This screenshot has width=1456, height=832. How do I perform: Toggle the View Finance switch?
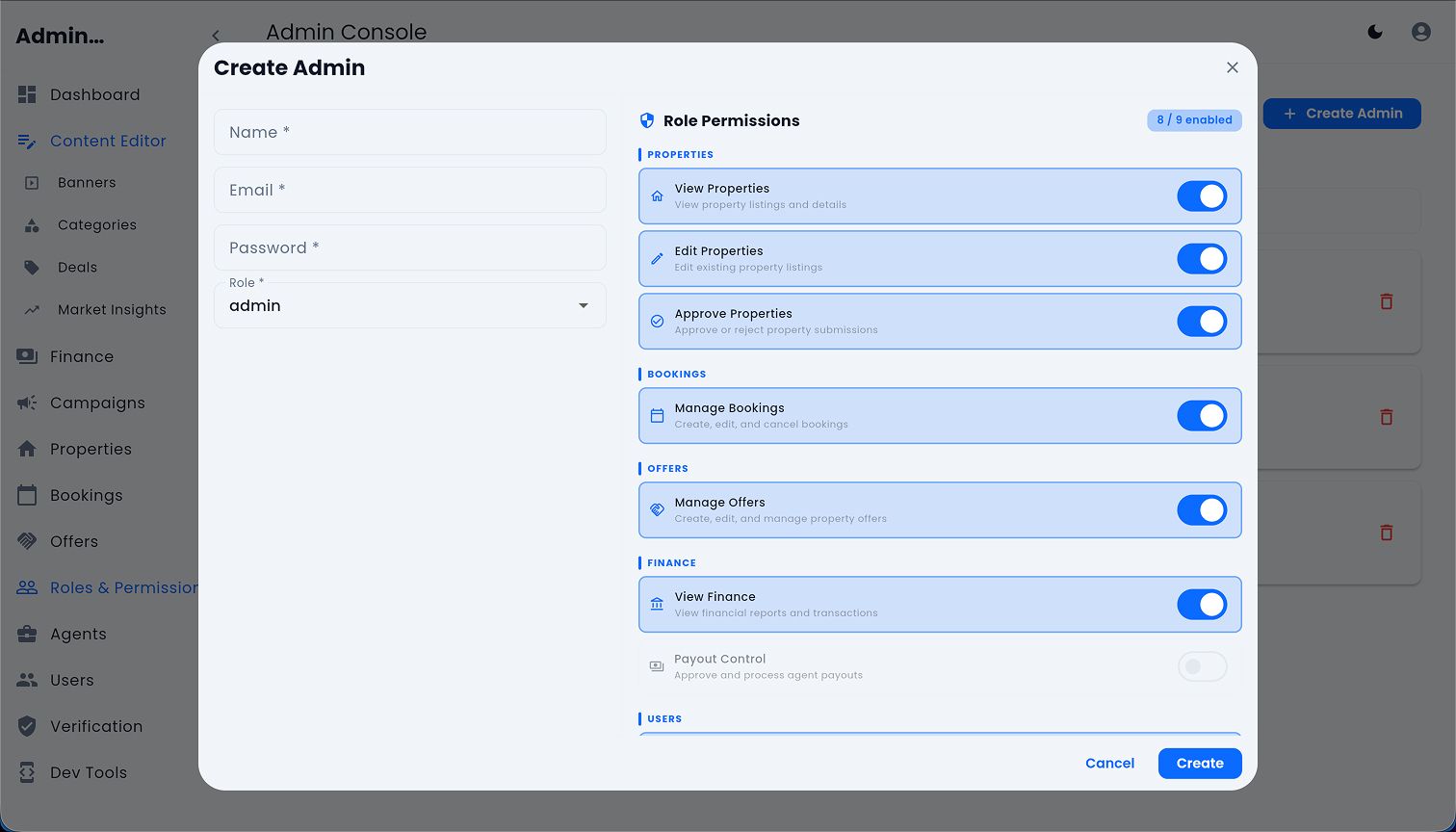coord(1202,605)
